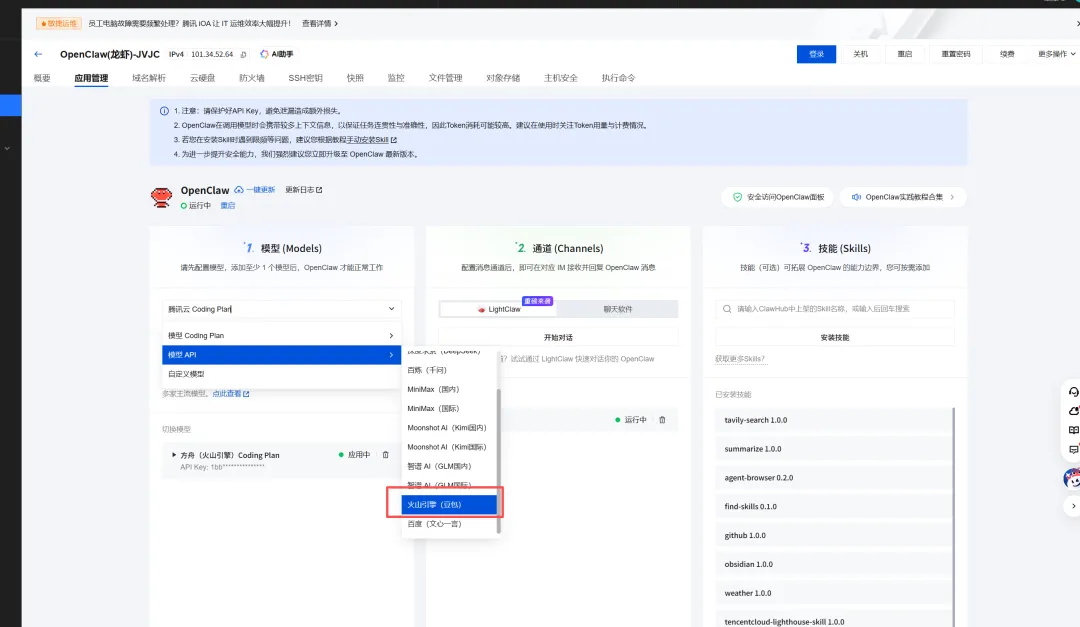
Task: Open 更新日志 external link icon
Action: point(319,189)
